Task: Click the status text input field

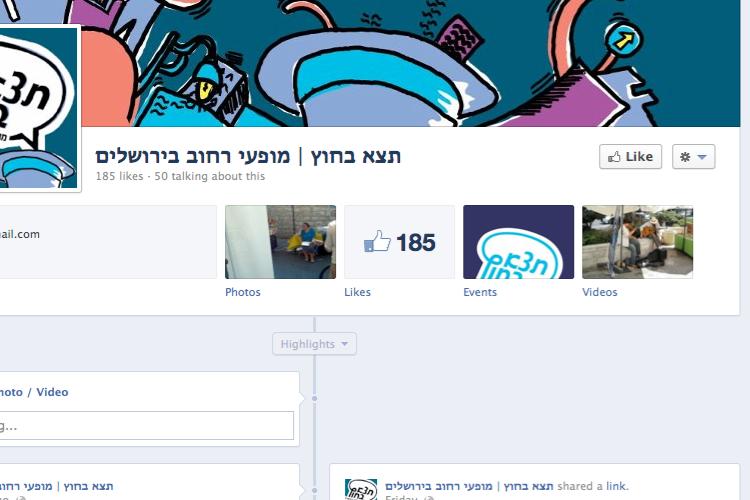Action: (x=146, y=425)
